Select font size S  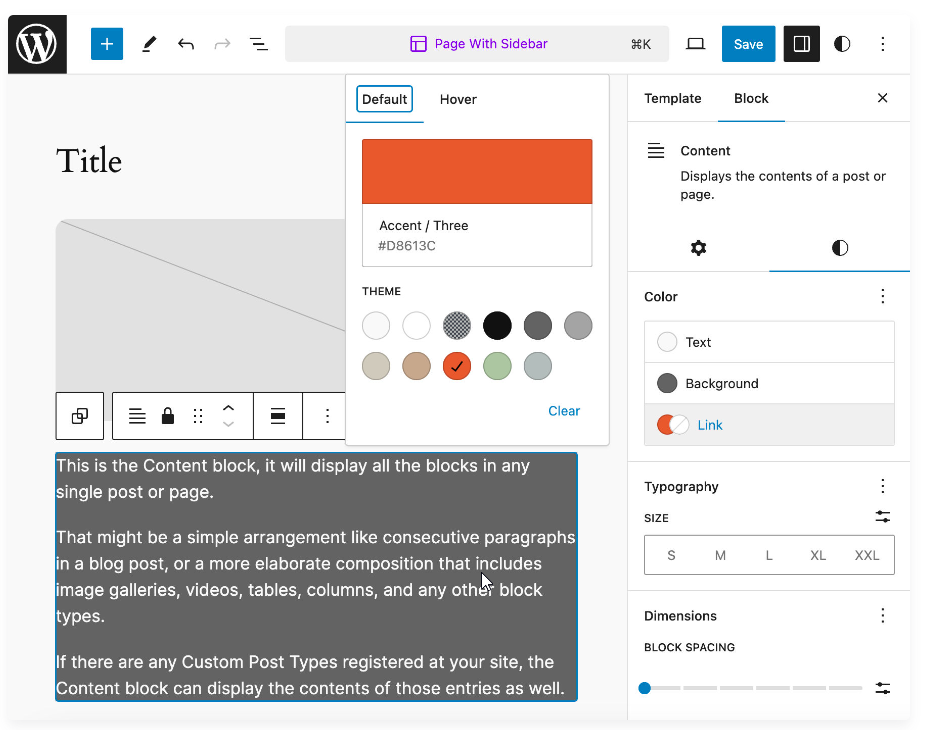[671, 555]
